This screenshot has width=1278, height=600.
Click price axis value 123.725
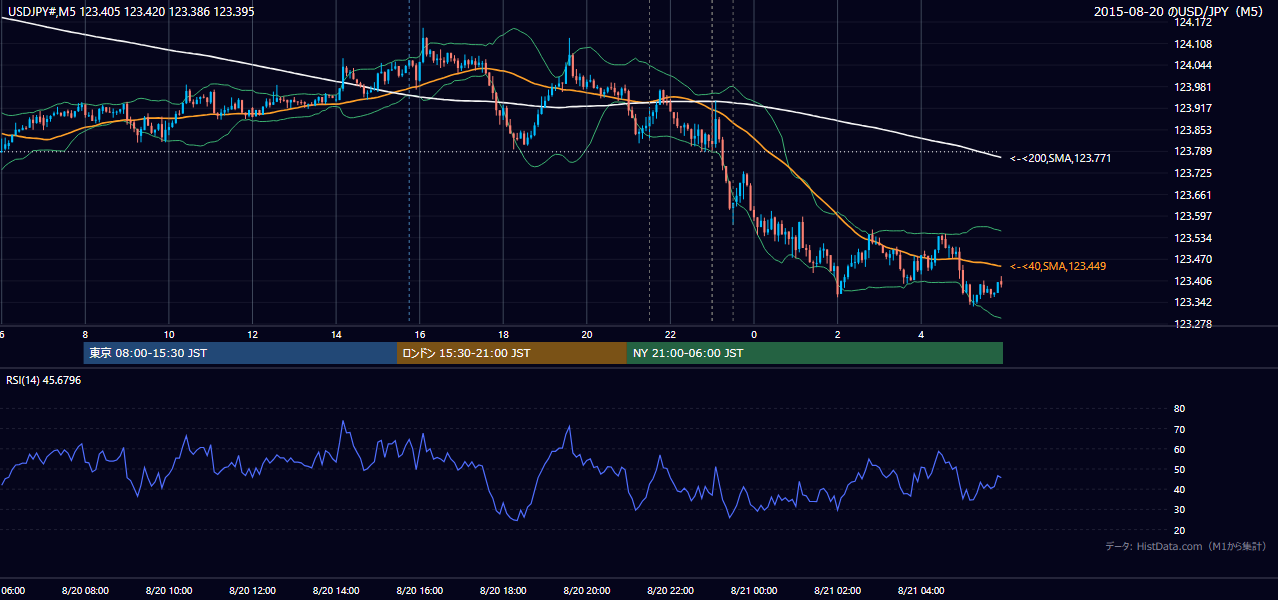(1195, 173)
